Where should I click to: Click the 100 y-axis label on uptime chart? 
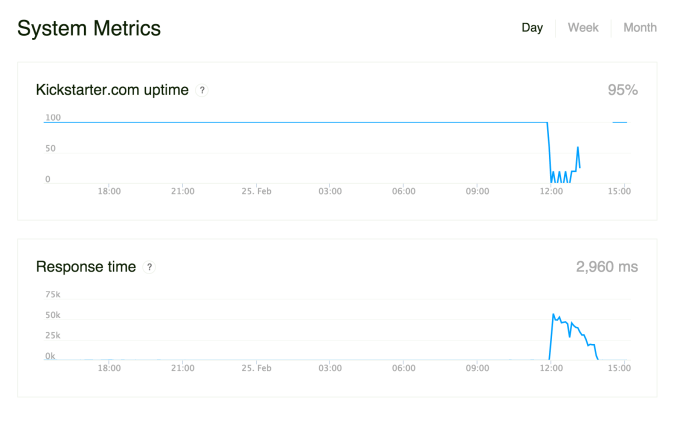(x=53, y=118)
